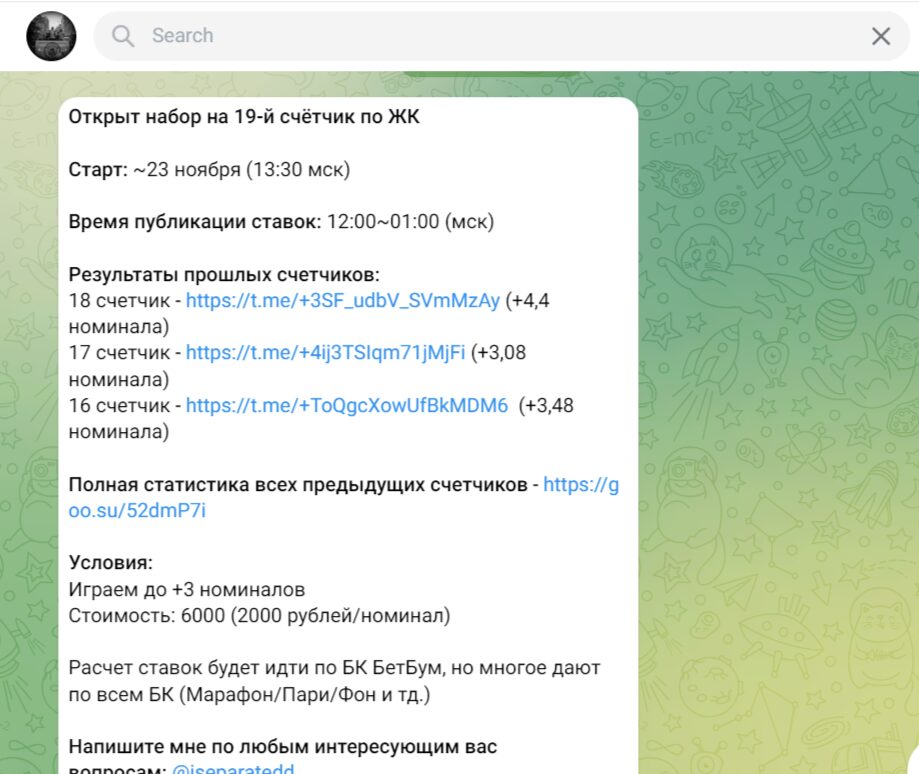Click the '(+4,4' result text
This screenshot has width=919, height=774.
click(527, 301)
